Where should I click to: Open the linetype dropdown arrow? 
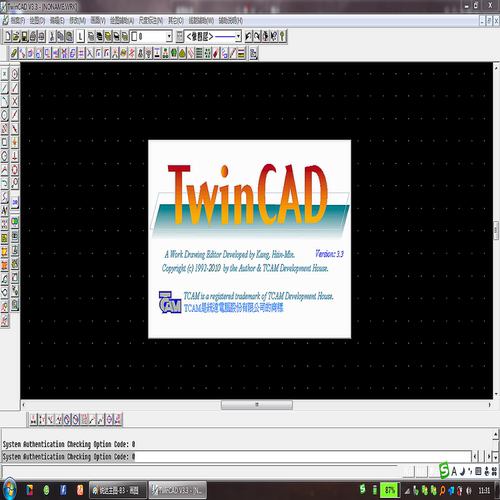pos(238,36)
